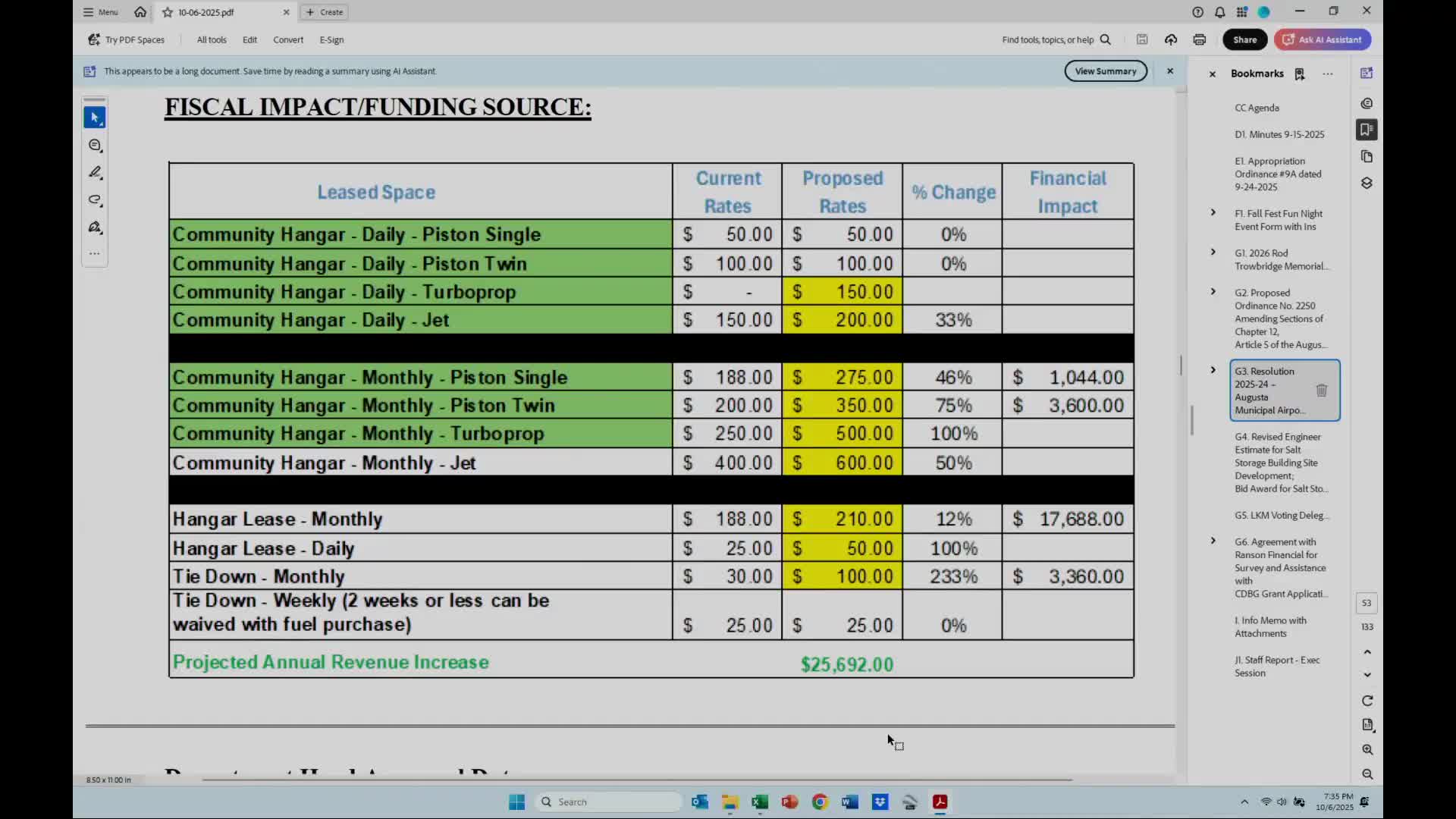Open the G4 Revised Engineer Estimate bookmark
This screenshot has width=1456, height=819.
[1279, 463]
